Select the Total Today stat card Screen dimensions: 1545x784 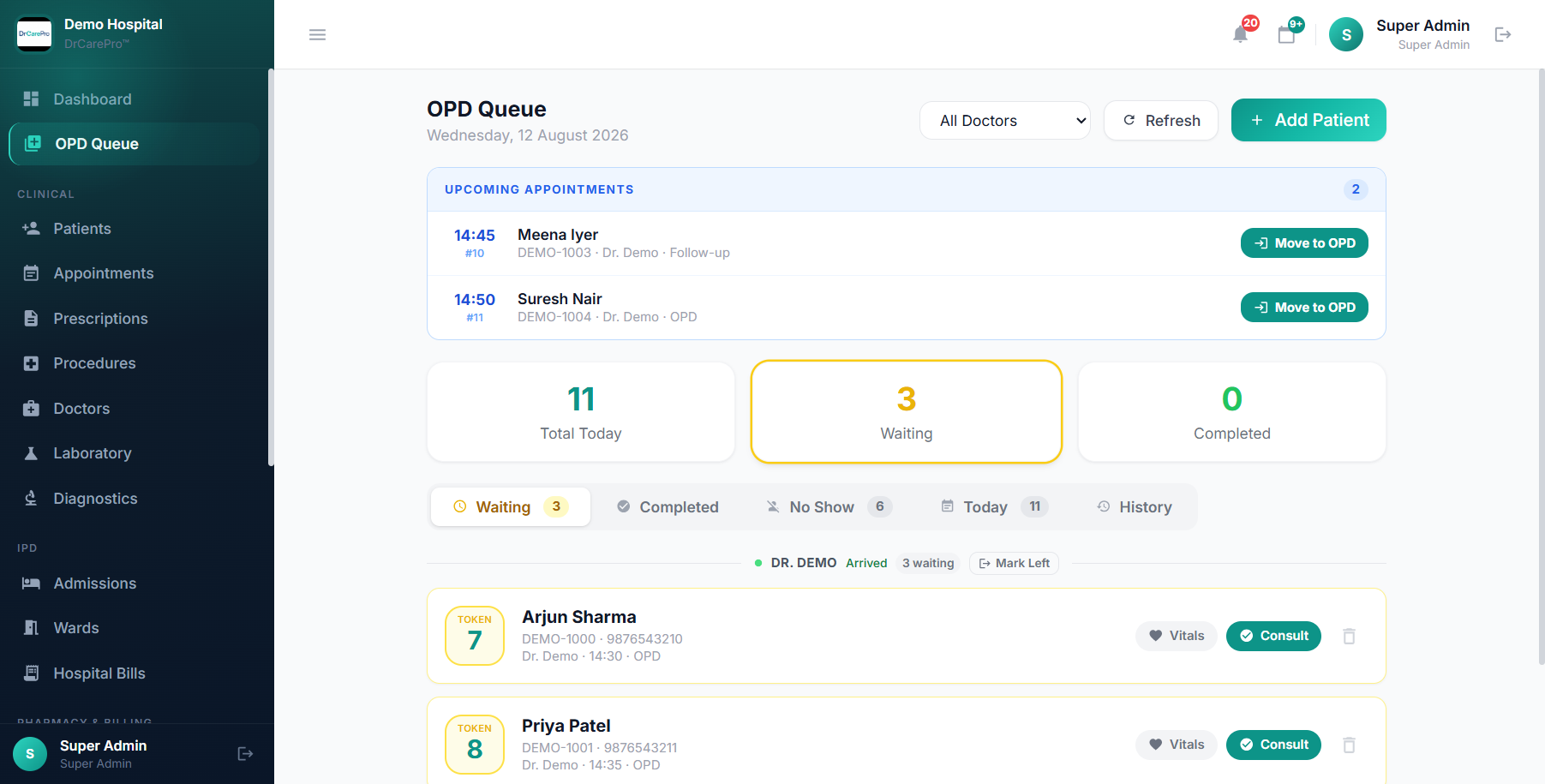tap(581, 412)
